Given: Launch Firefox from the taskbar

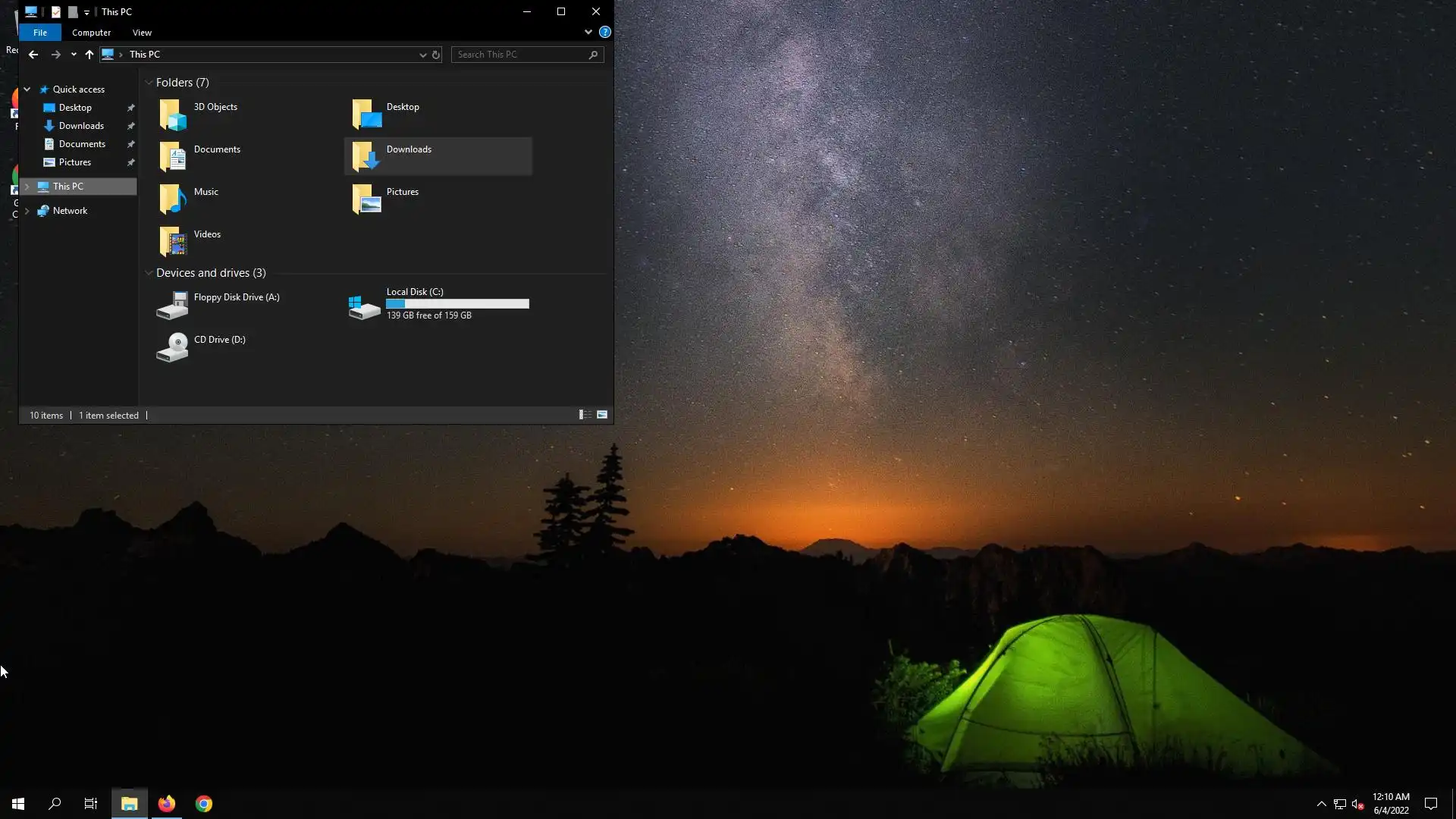Looking at the screenshot, I should [x=167, y=804].
